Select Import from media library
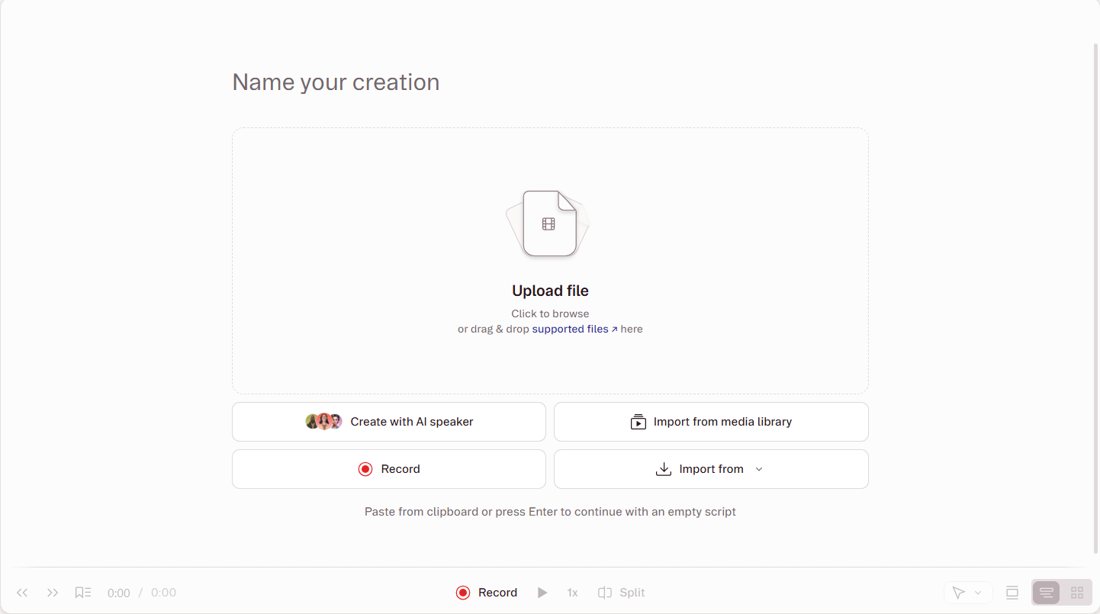Image resolution: width=1100 pixels, height=614 pixels. click(711, 422)
